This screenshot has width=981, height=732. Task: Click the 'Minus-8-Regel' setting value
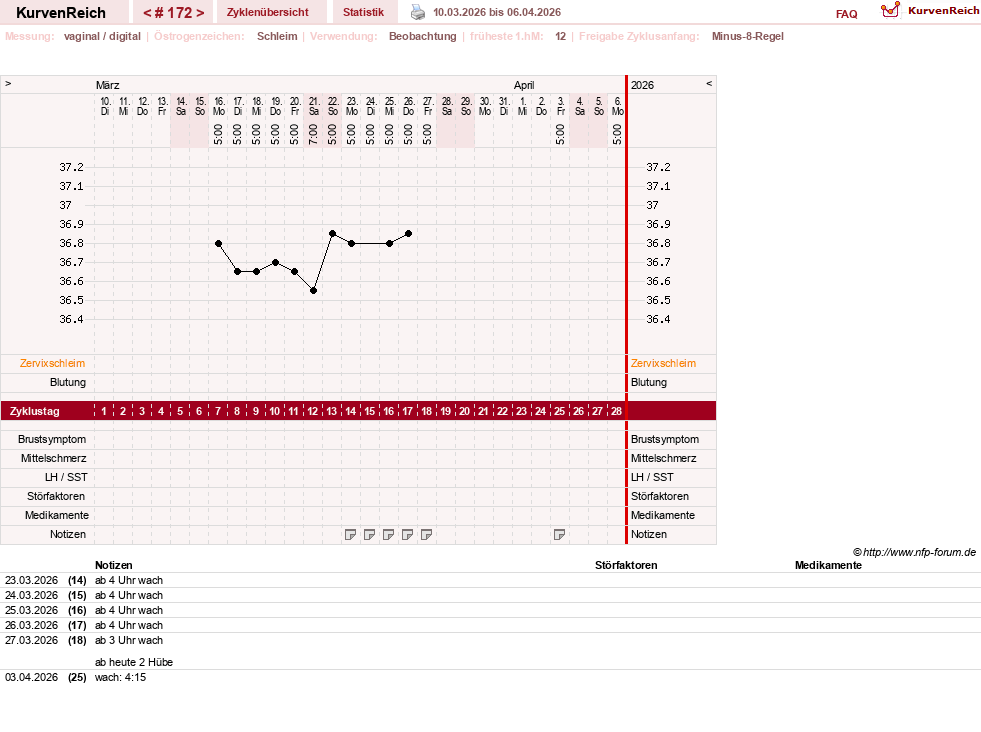748,36
